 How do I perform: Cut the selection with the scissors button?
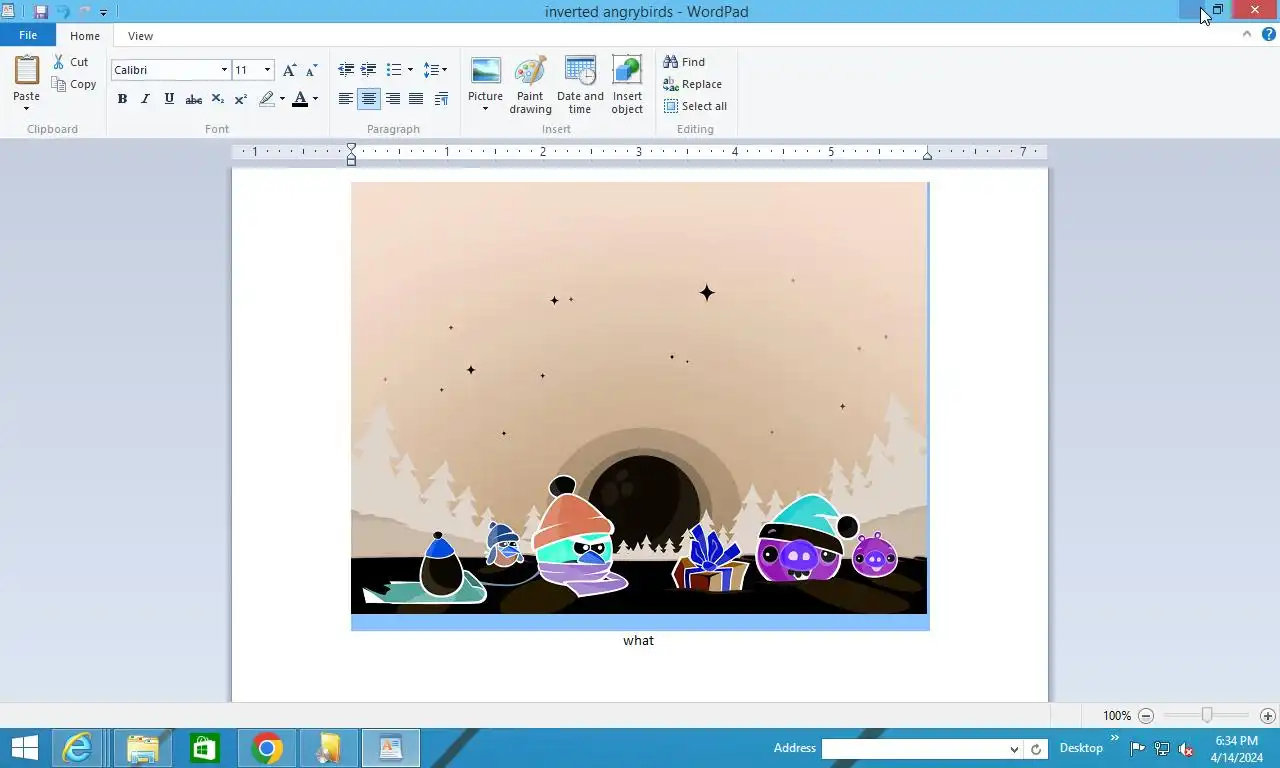click(71, 62)
